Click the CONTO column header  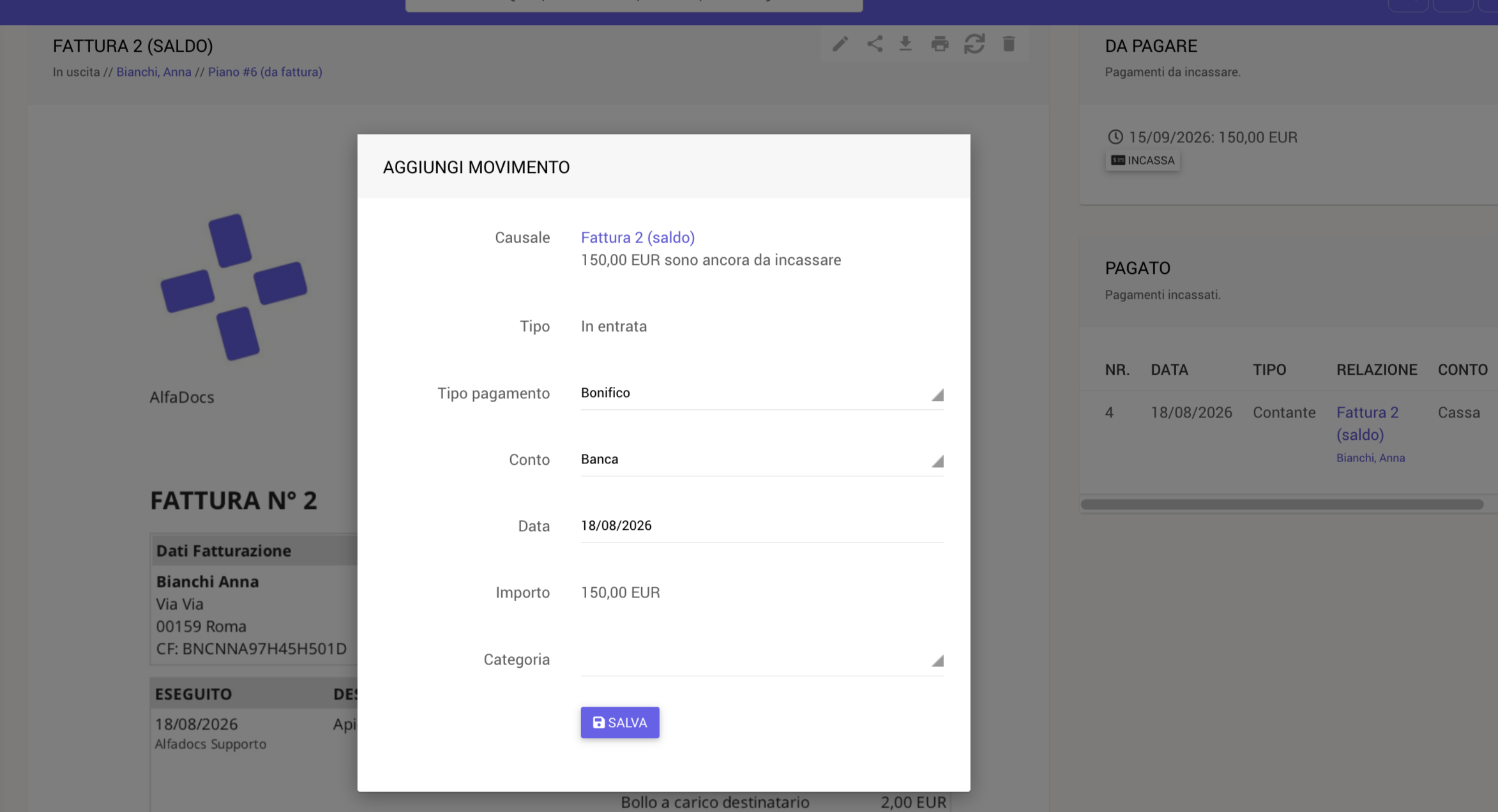coord(1462,370)
